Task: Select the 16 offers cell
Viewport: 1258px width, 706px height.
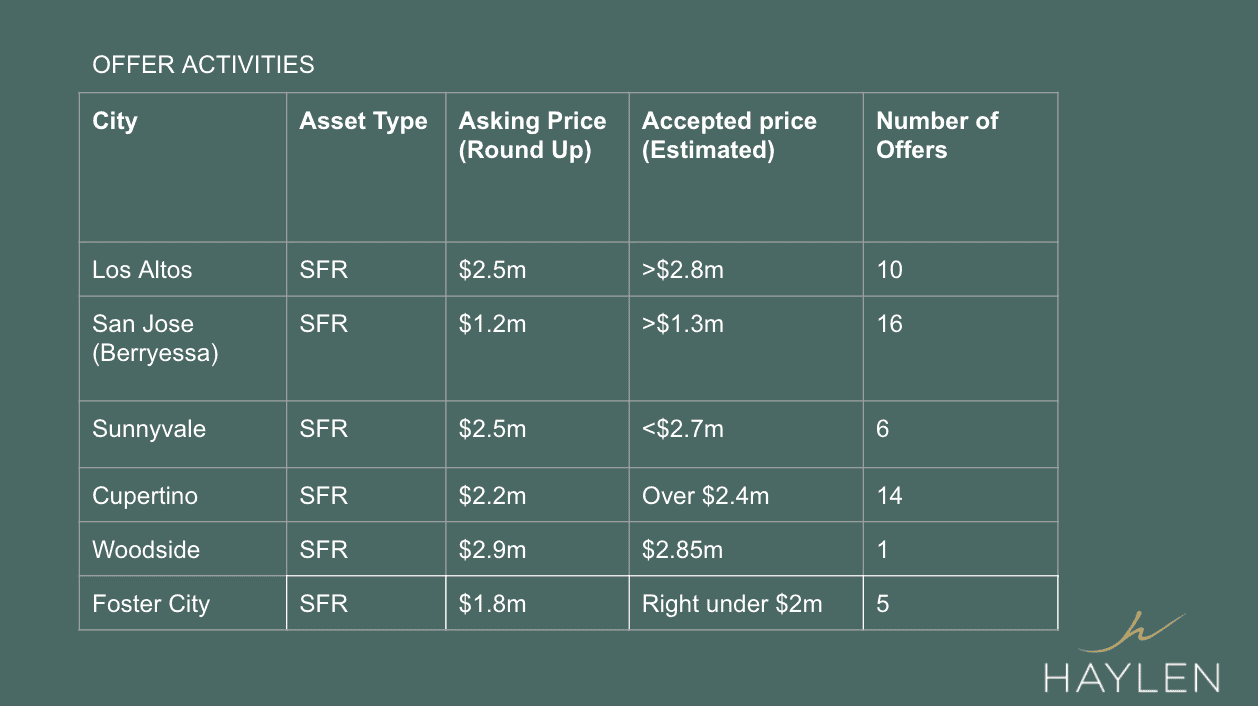Action: point(960,348)
